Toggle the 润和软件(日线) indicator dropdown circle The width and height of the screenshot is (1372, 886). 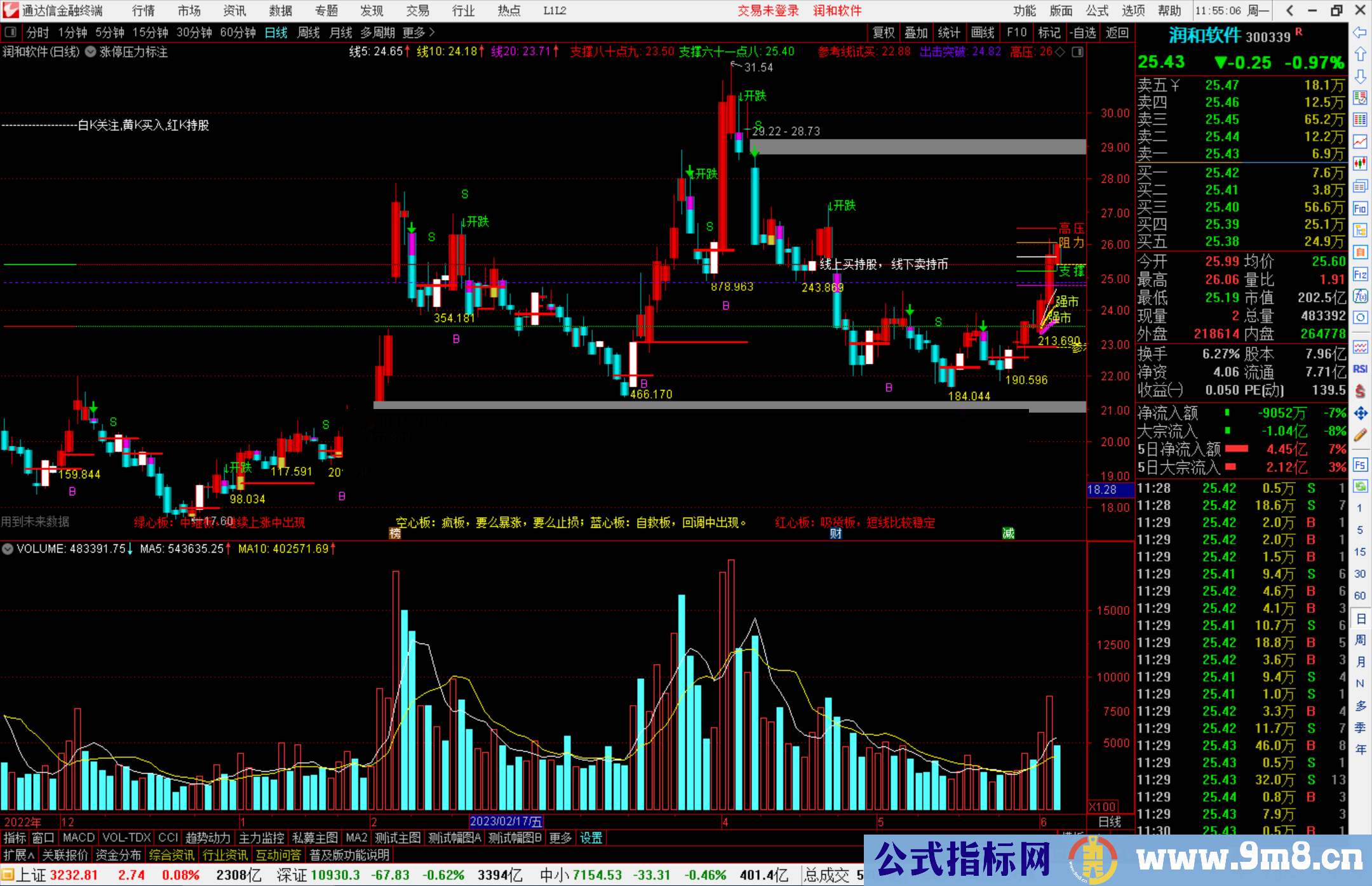[x=91, y=52]
